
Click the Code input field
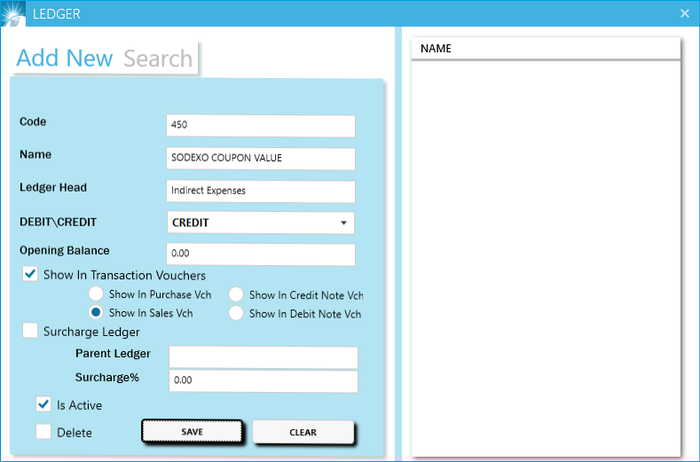point(260,126)
